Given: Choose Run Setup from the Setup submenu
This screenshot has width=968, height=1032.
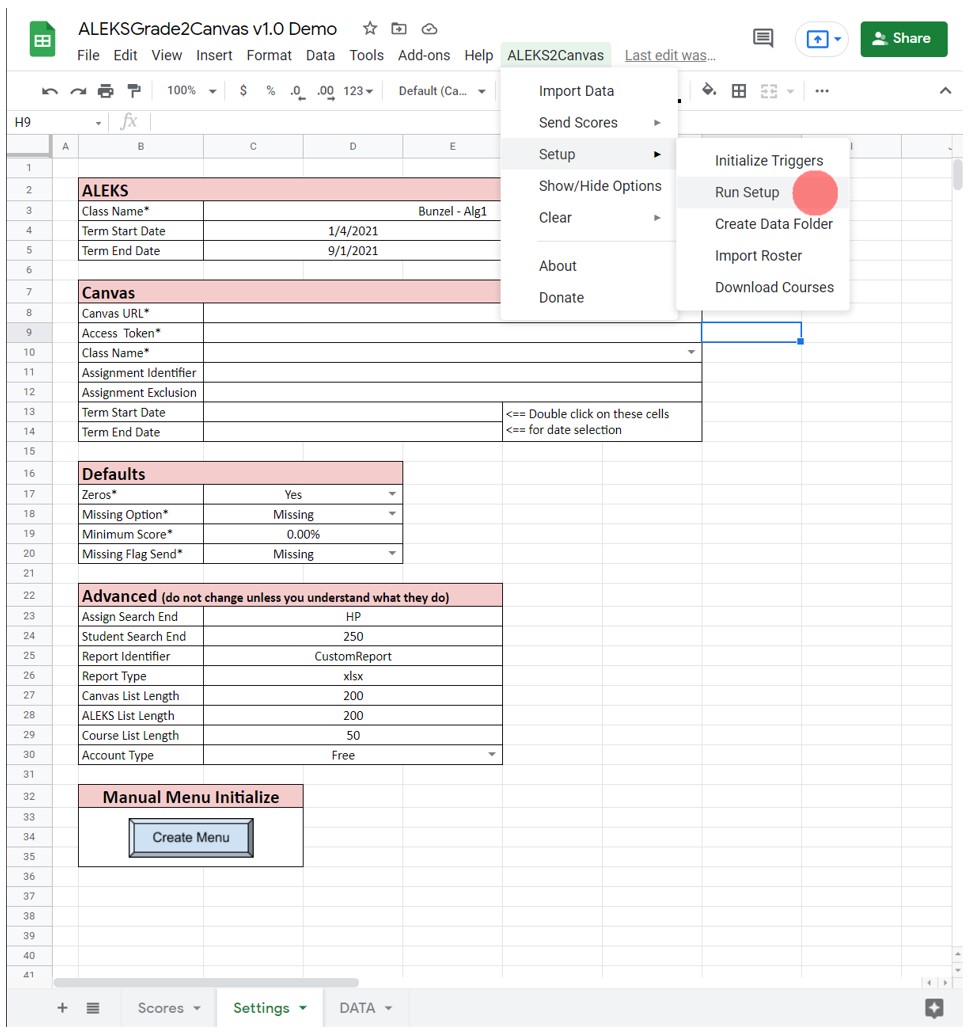Looking at the screenshot, I should pos(747,192).
